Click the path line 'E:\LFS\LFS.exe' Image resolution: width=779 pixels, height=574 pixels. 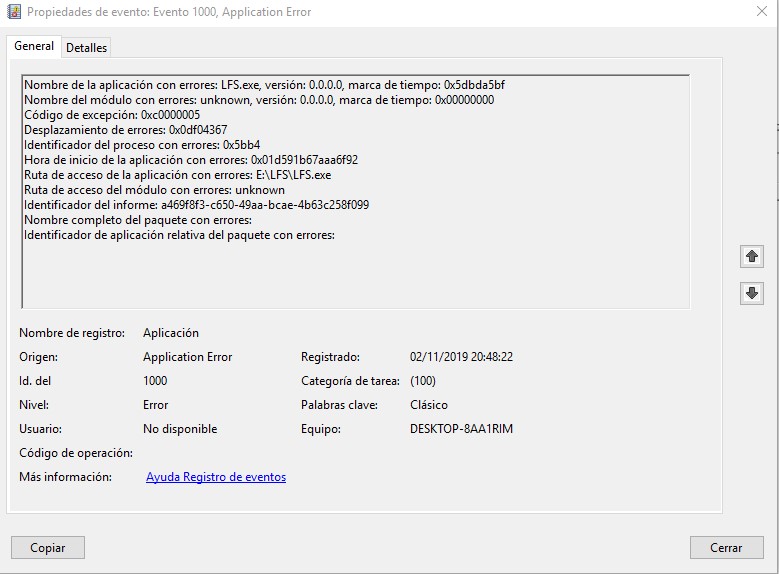pyautogui.click(x=178, y=175)
